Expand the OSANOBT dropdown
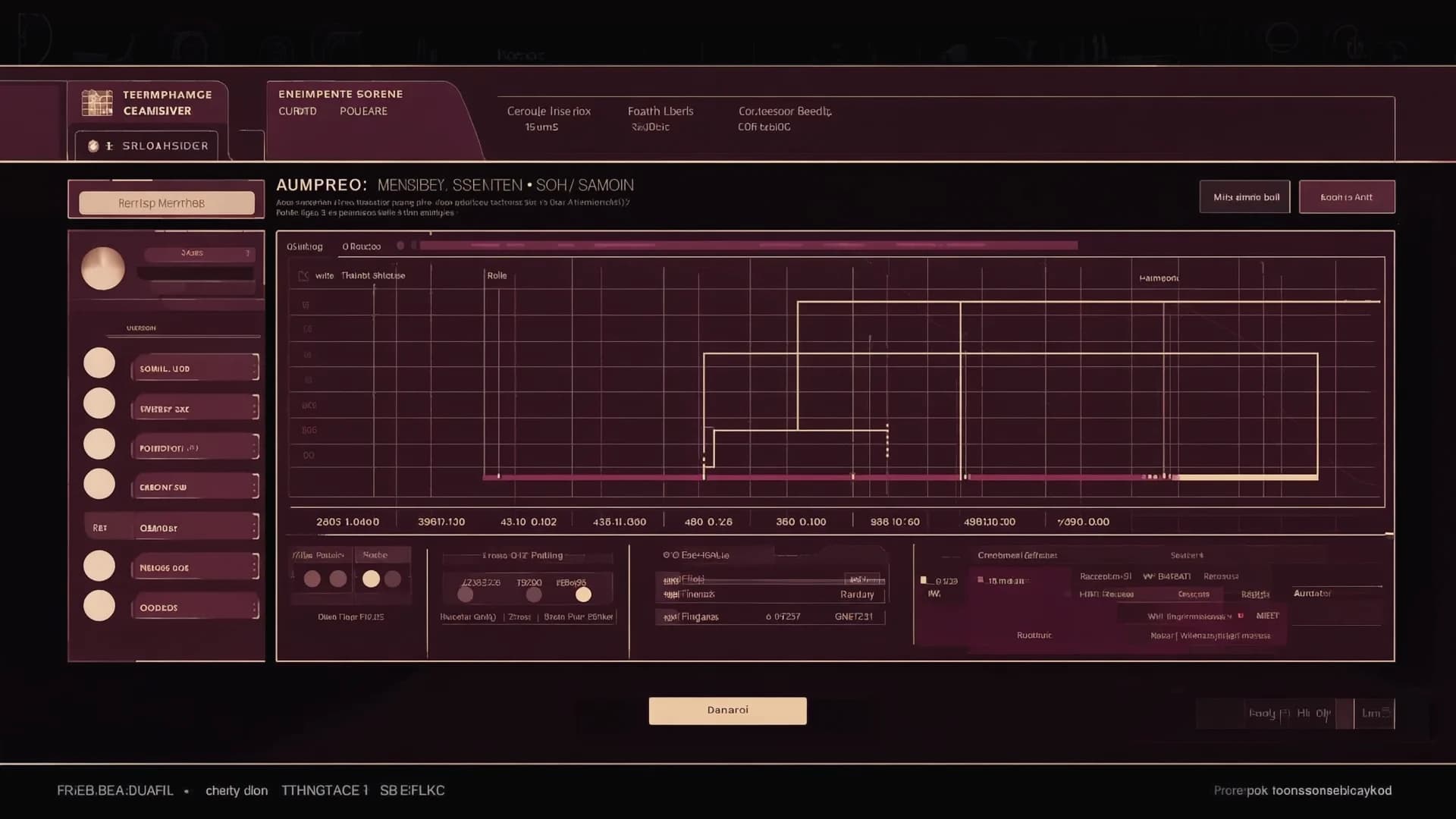 [x=196, y=527]
